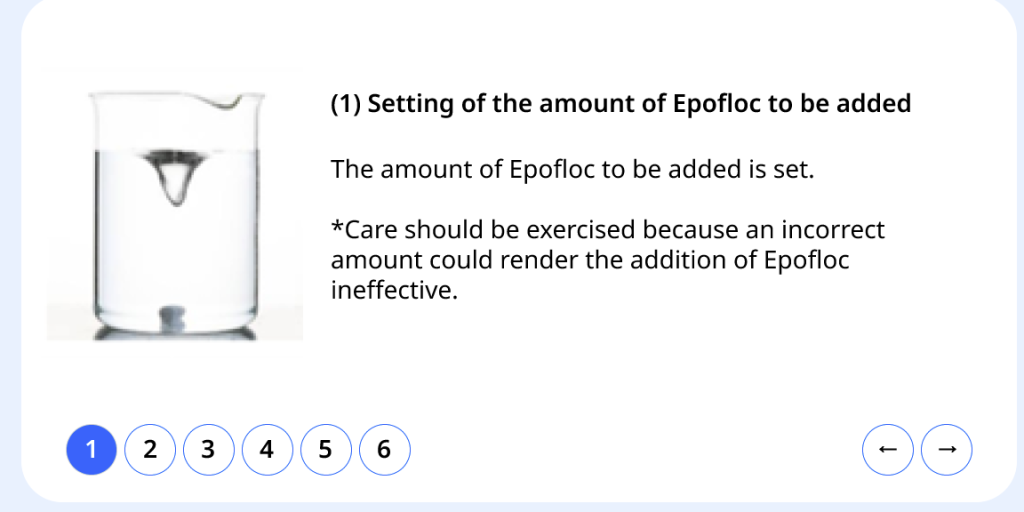This screenshot has width=1024, height=512.
Task: Click the sentence "The amount of Epofloc to be added is set."
Action: (573, 169)
